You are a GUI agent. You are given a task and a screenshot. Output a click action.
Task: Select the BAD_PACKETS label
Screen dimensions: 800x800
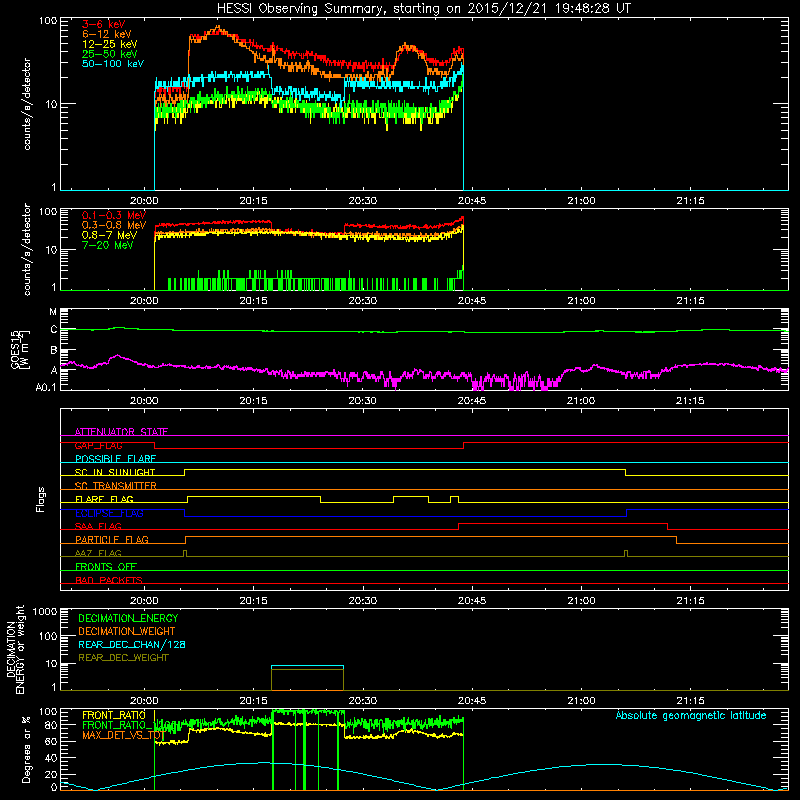[x=109, y=580]
